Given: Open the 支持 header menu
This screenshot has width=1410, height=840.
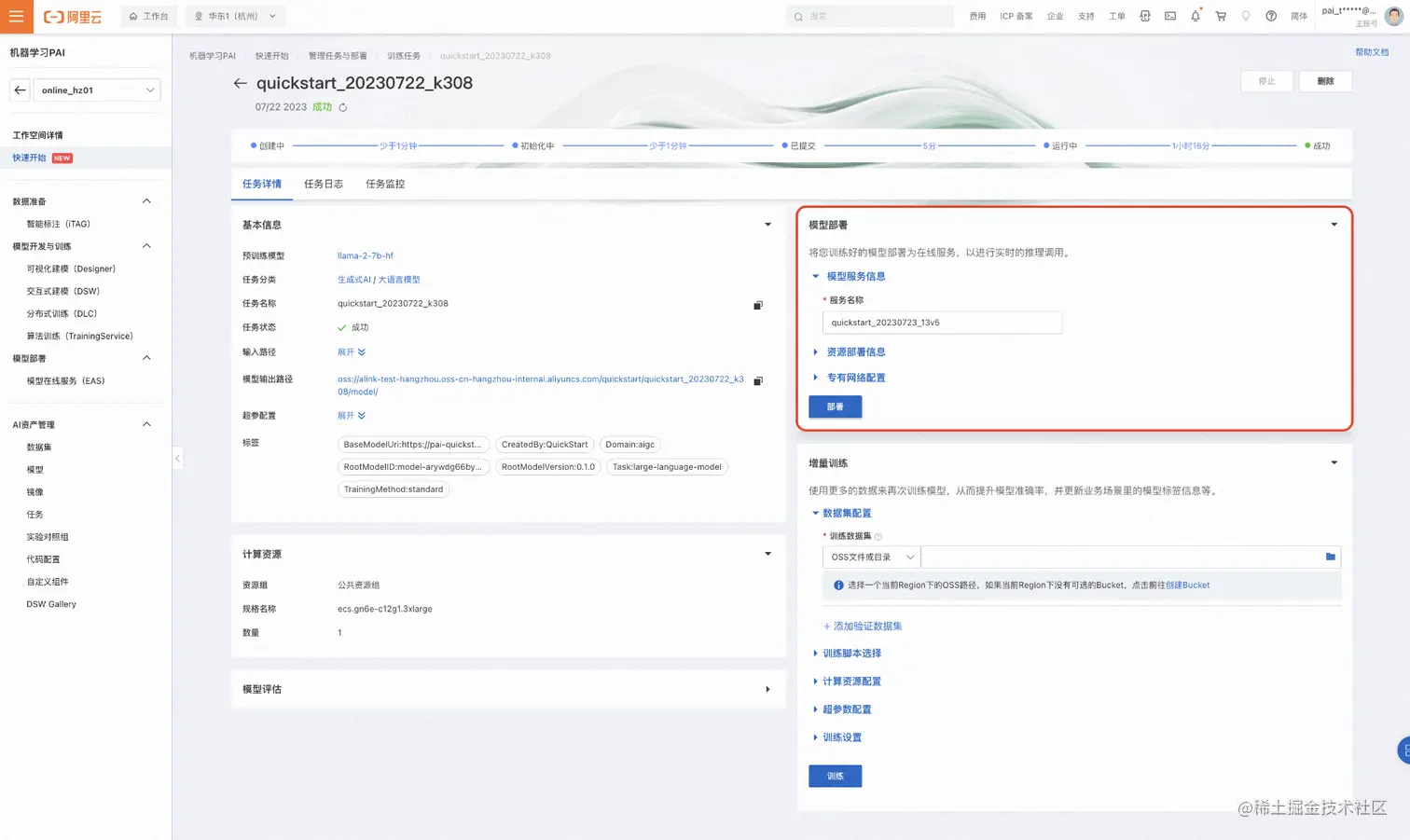Looking at the screenshot, I should tap(1086, 16).
